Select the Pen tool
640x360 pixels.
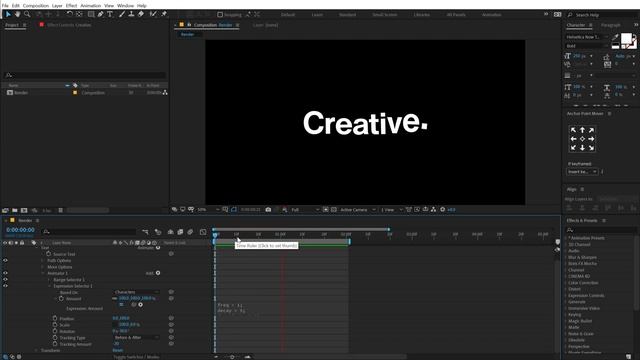tap(100, 14)
